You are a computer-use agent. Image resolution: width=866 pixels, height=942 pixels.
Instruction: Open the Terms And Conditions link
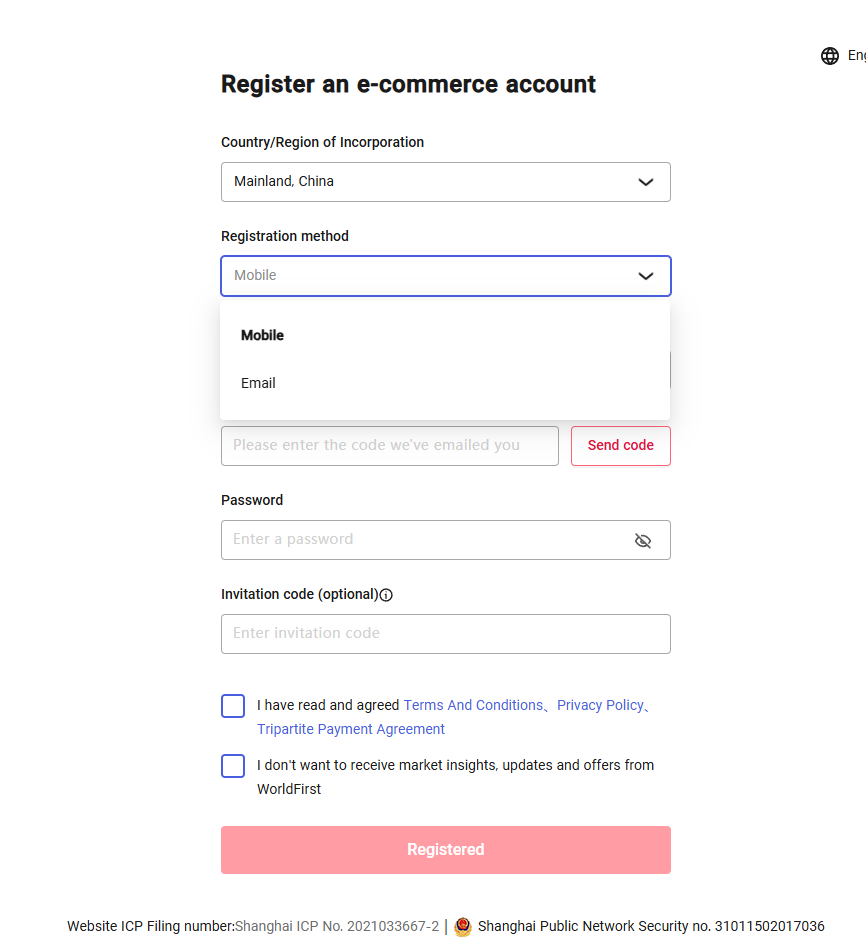(473, 704)
